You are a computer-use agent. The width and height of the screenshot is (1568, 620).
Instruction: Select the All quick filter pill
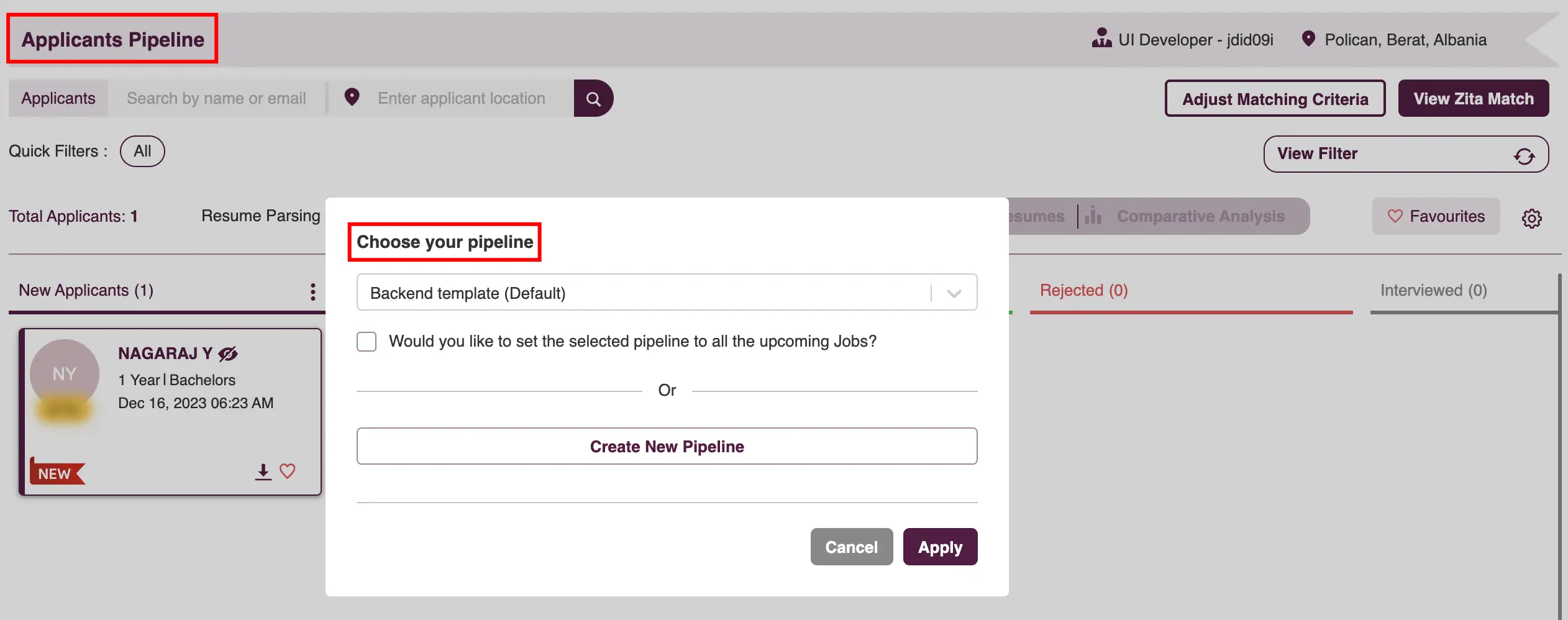[x=142, y=152]
